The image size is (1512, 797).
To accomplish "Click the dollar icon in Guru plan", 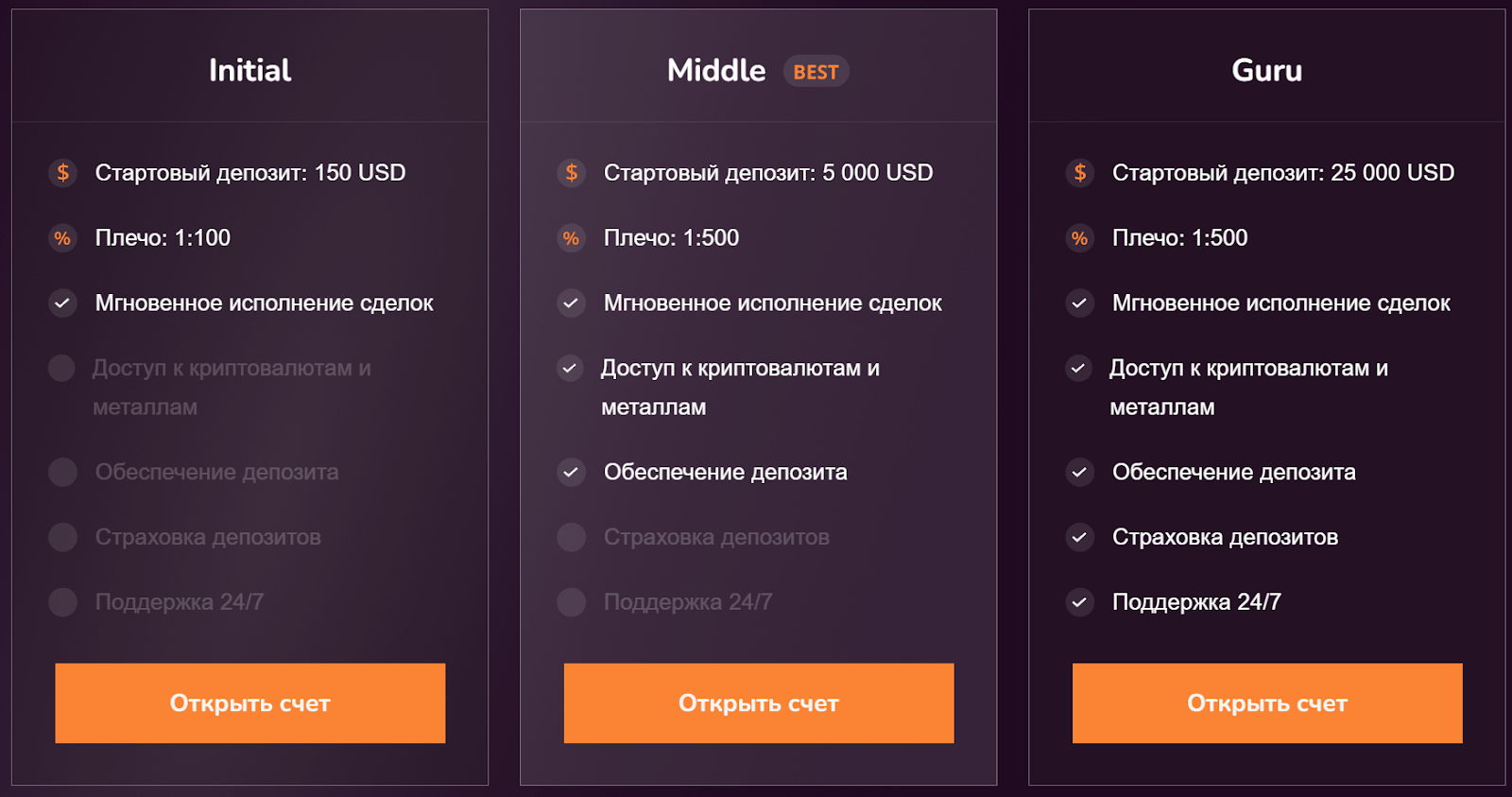I will [1080, 173].
